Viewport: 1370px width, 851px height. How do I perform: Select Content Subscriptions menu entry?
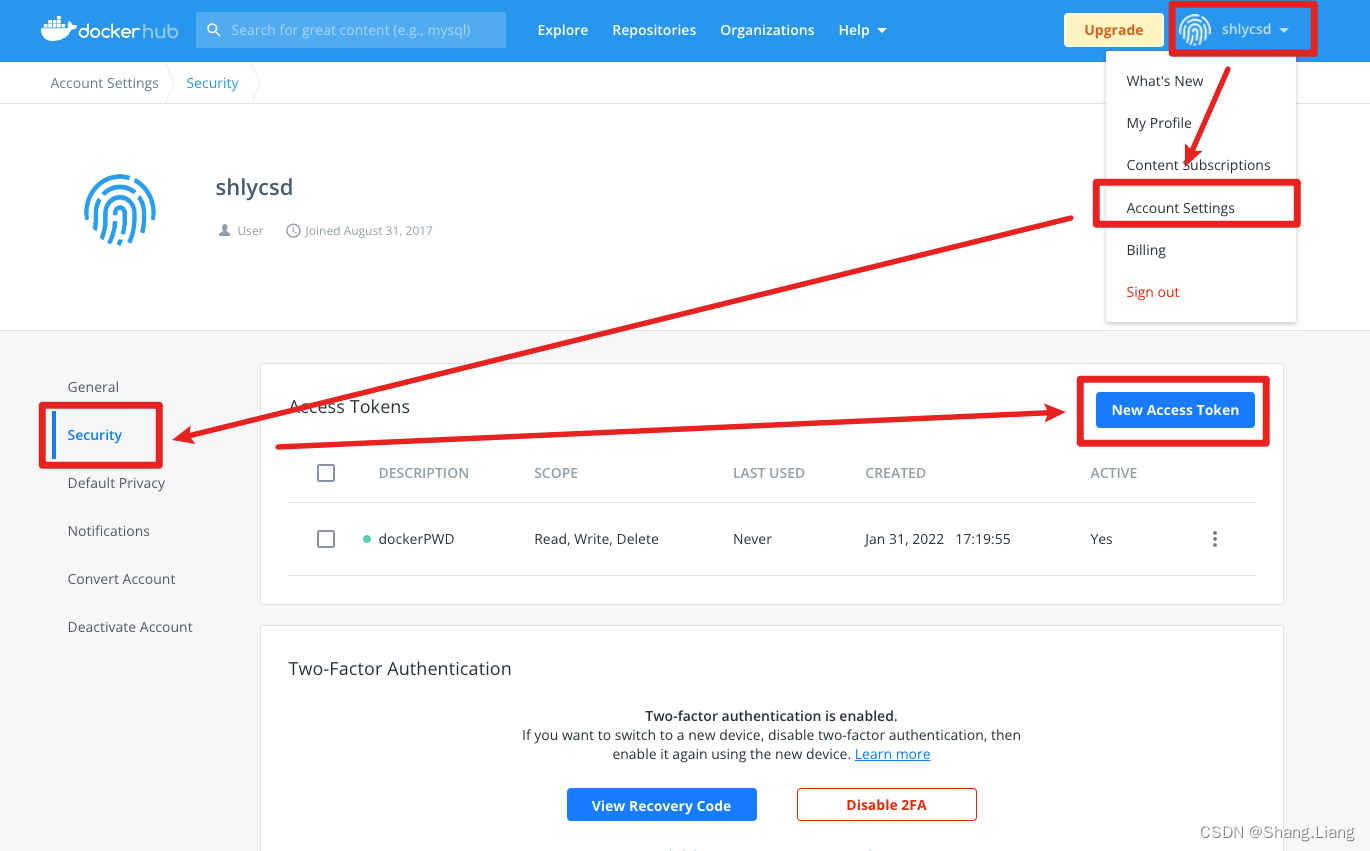click(1198, 165)
